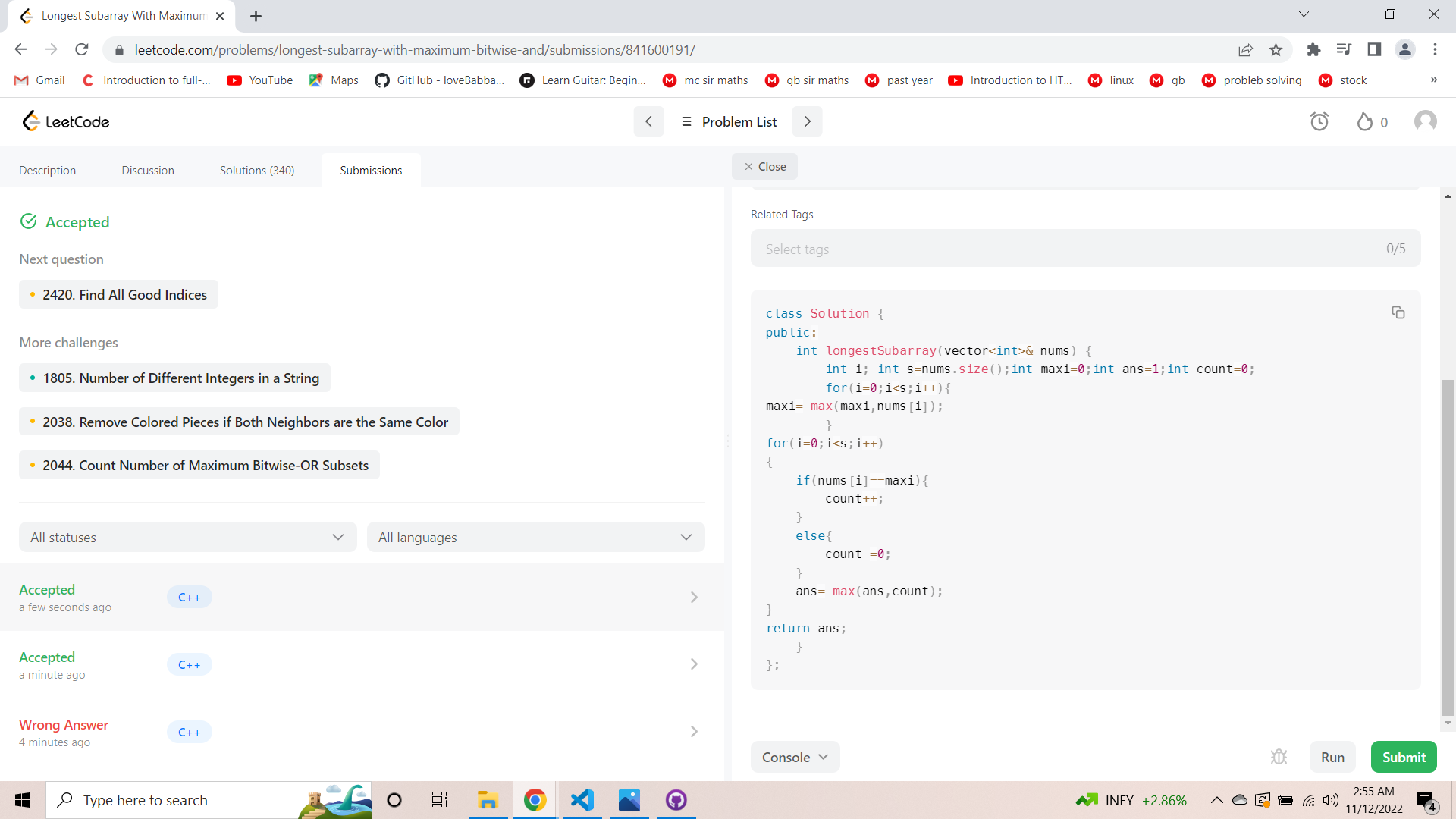This screenshot has height=819, width=1456.
Task: Toggle the bookmark star for this page
Action: pyautogui.click(x=1276, y=49)
